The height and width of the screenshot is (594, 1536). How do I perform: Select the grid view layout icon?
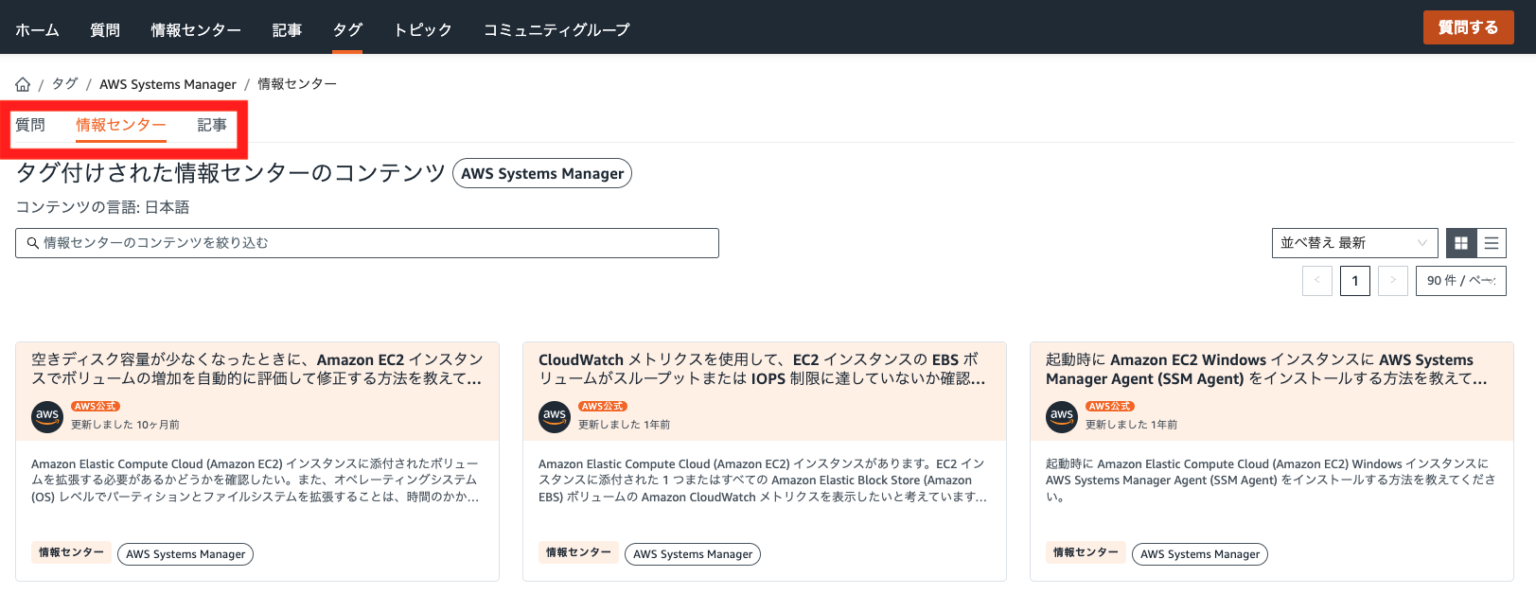1460,242
